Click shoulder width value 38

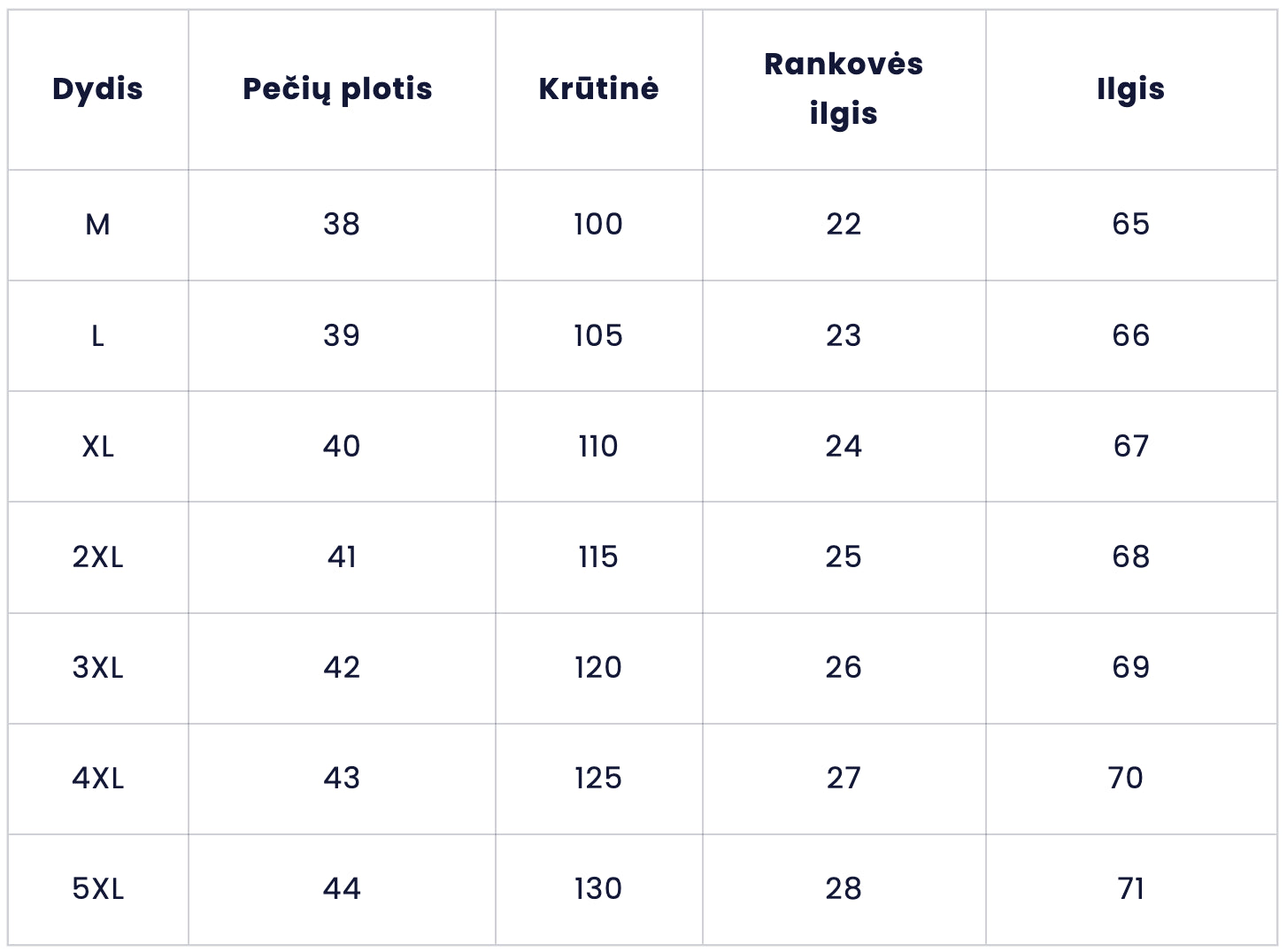coord(341,225)
